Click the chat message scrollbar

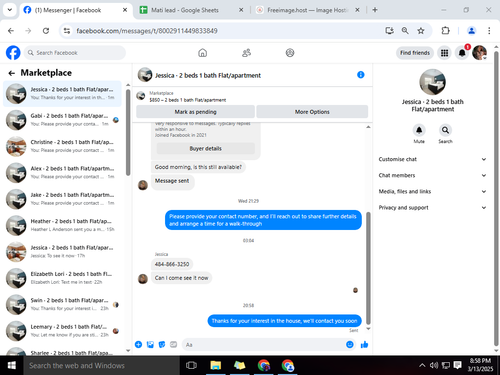[x=368, y=268]
